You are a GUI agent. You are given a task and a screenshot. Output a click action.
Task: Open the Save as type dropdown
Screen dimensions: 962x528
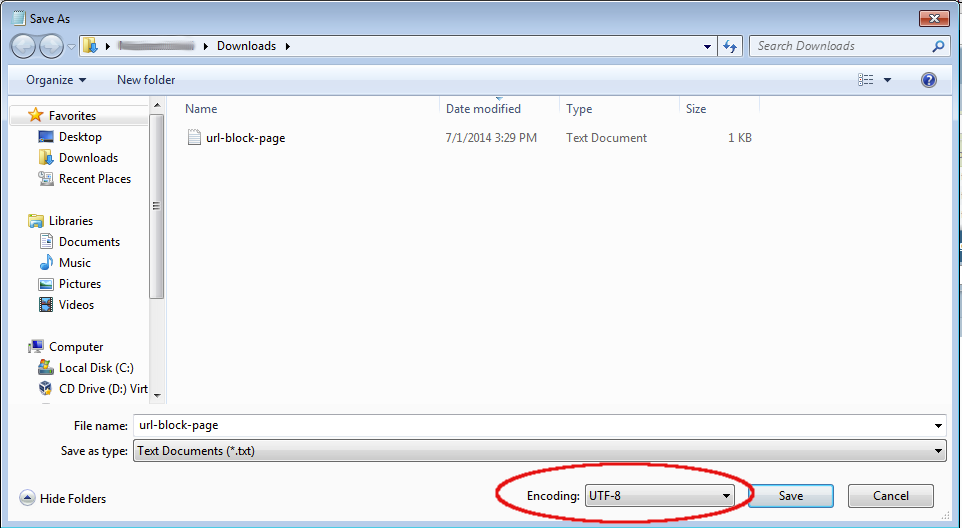click(539, 451)
